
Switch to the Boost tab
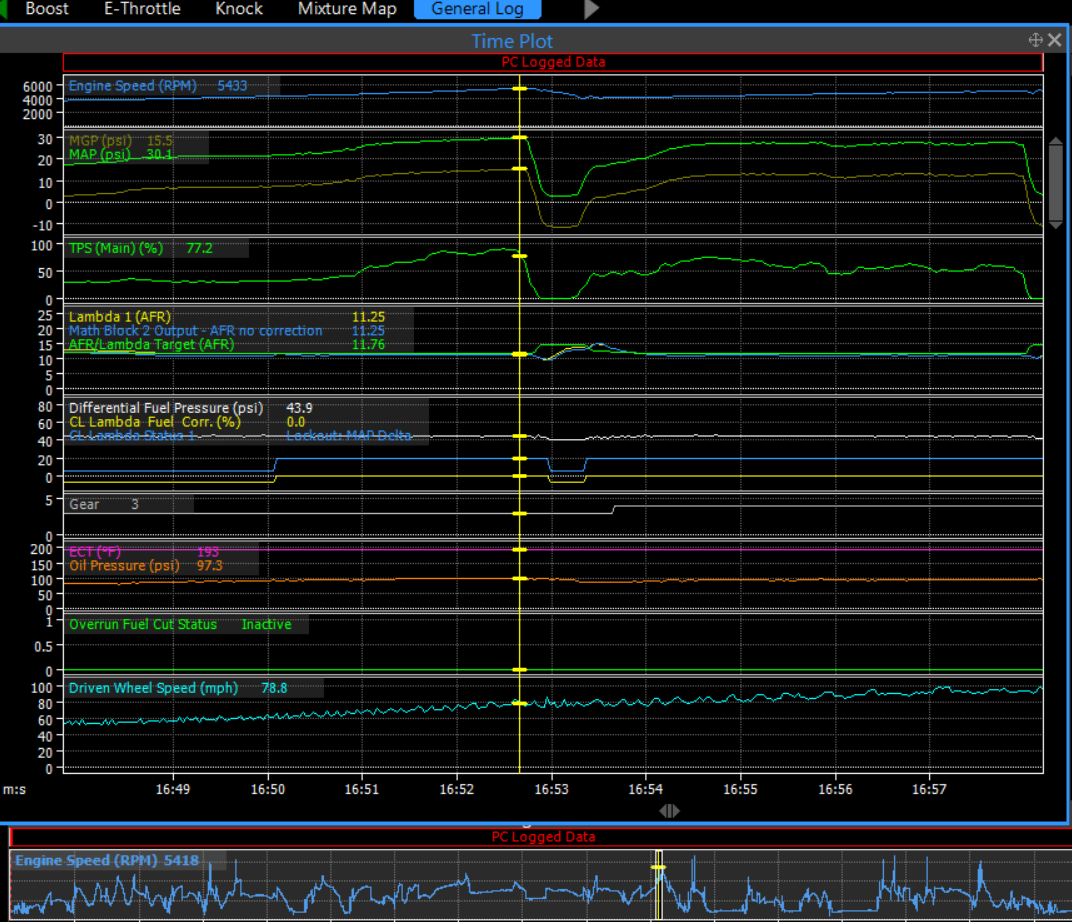(x=47, y=9)
